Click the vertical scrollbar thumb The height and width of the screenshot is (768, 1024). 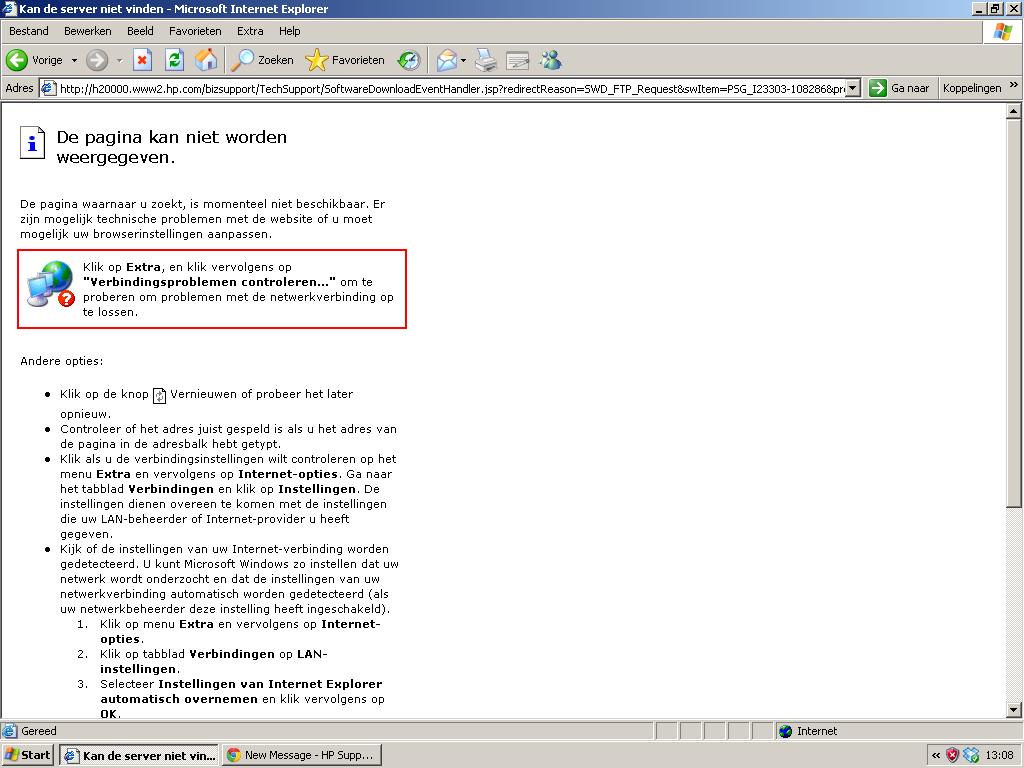pos(1014,313)
